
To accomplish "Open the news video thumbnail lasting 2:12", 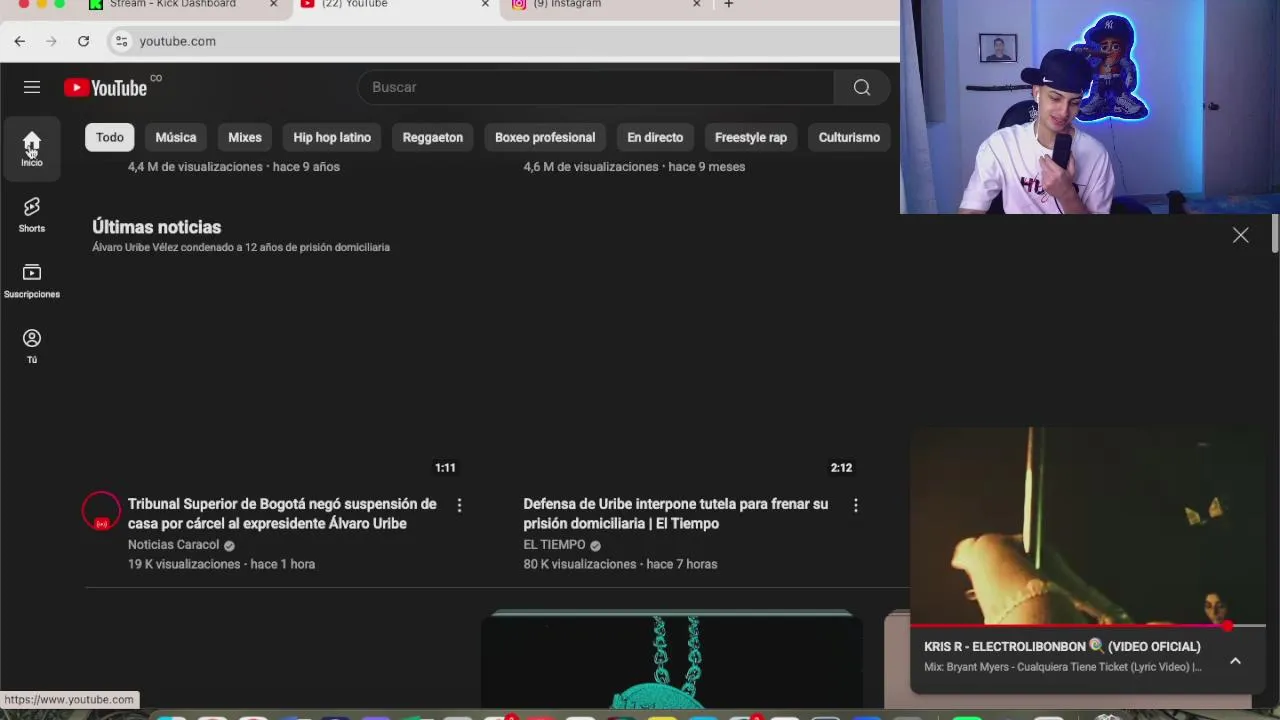I will [x=671, y=373].
